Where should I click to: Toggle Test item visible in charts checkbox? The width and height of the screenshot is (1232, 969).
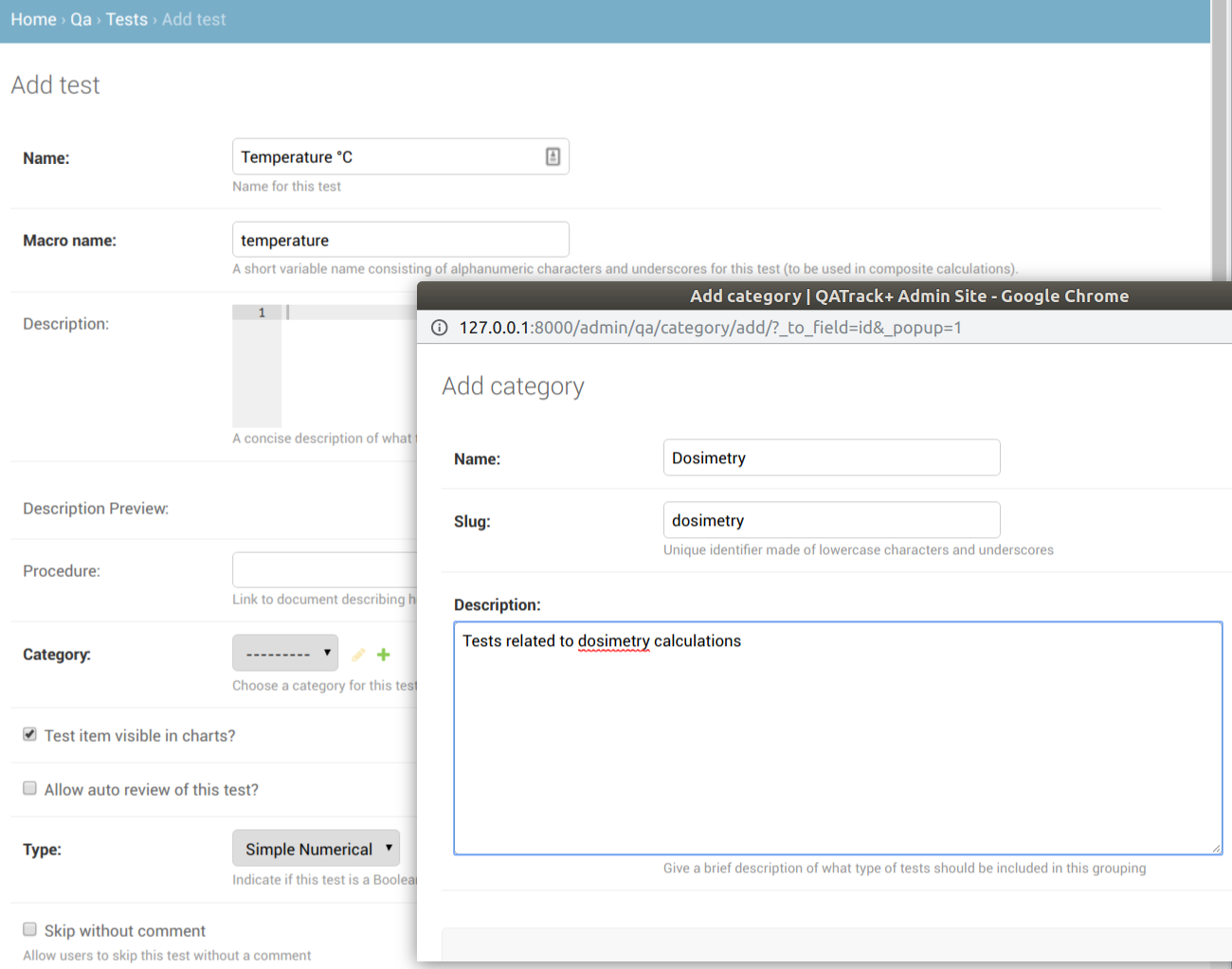pyautogui.click(x=30, y=734)
